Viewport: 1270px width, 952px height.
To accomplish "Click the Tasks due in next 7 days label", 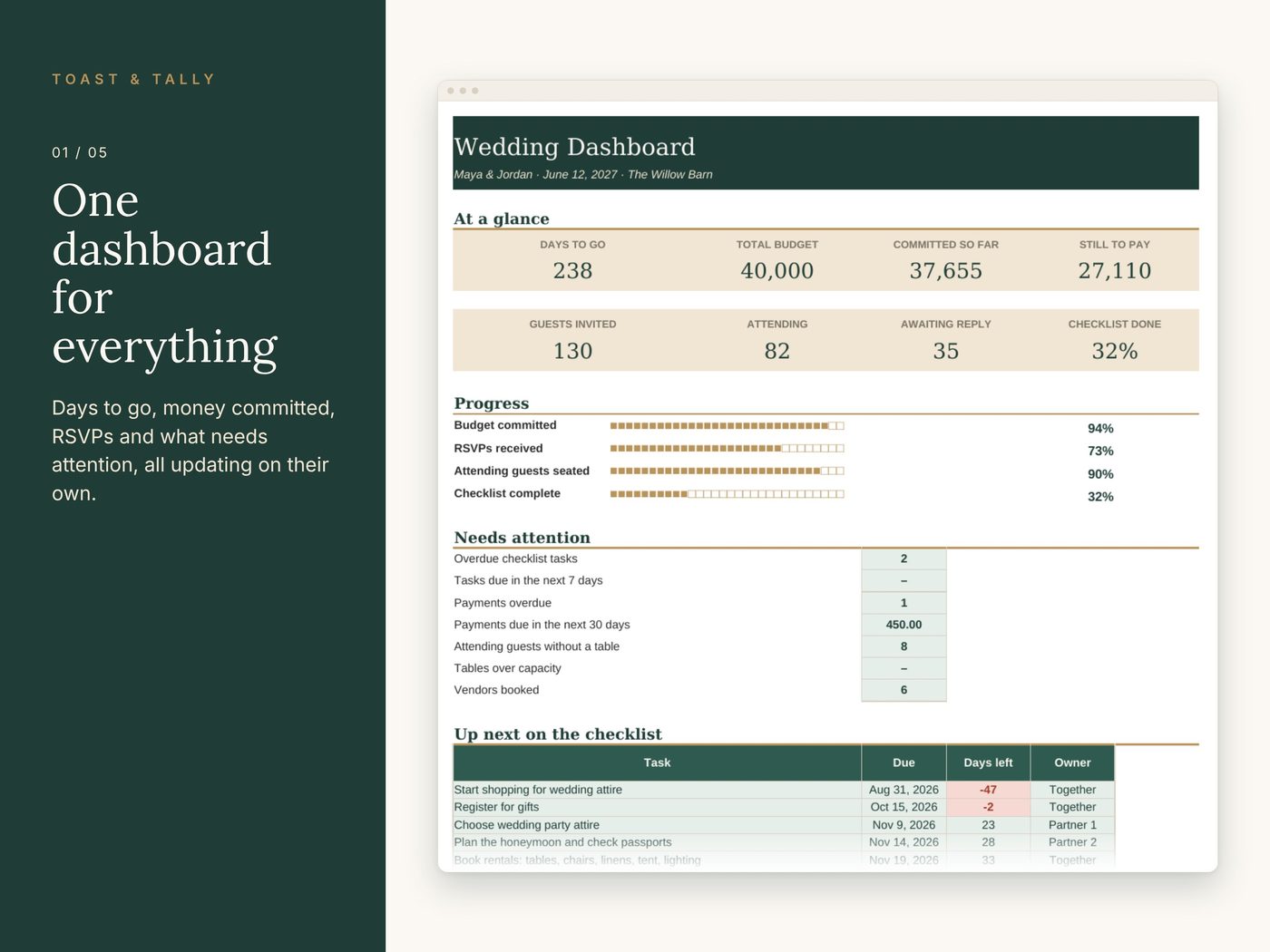I will pos(528,580).
